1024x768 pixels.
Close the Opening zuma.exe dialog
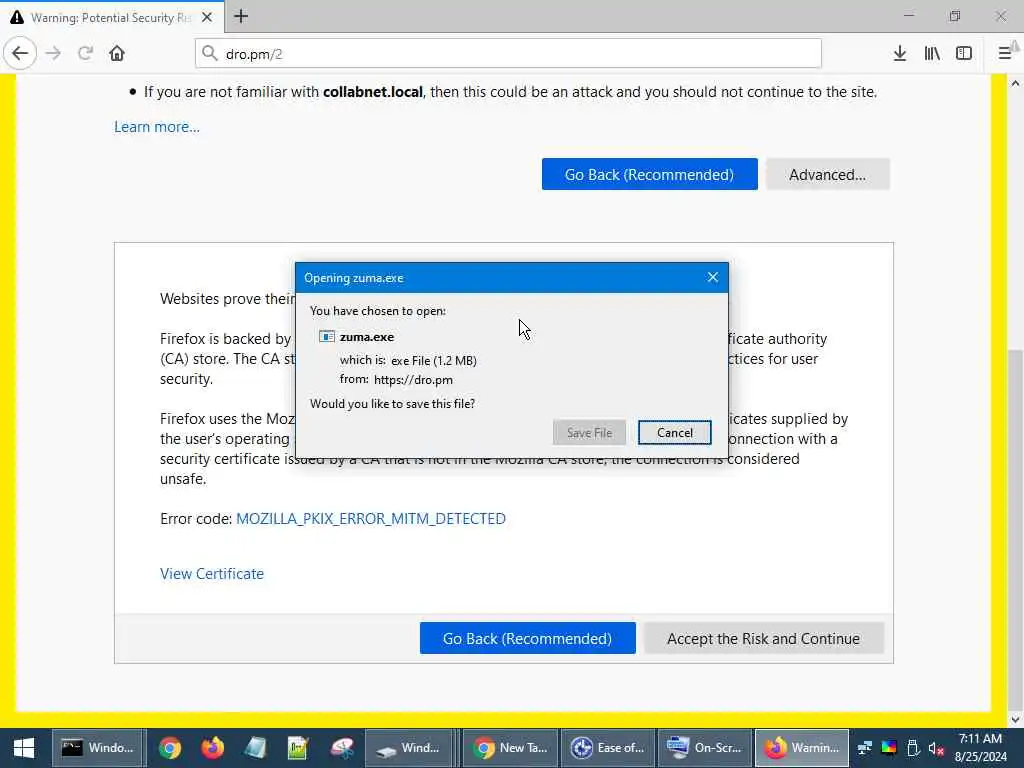pos(712,278)
